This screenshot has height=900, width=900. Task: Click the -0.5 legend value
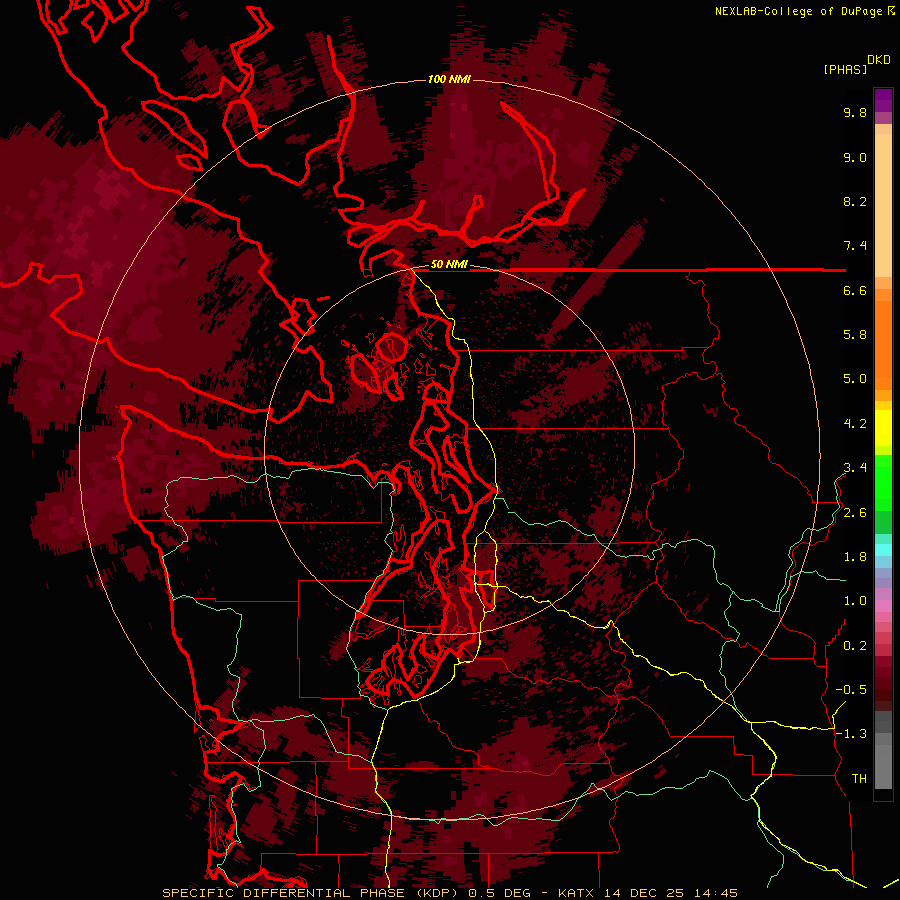point(851,690)
